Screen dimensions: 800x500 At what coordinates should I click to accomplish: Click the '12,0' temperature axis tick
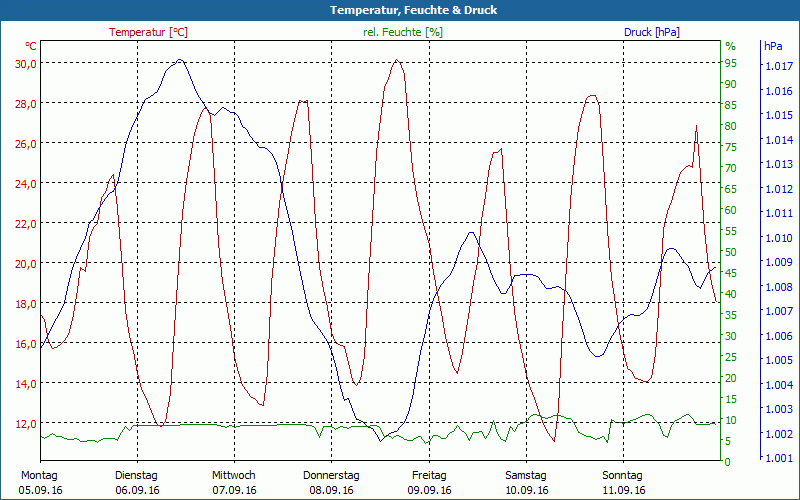point(26,423)
